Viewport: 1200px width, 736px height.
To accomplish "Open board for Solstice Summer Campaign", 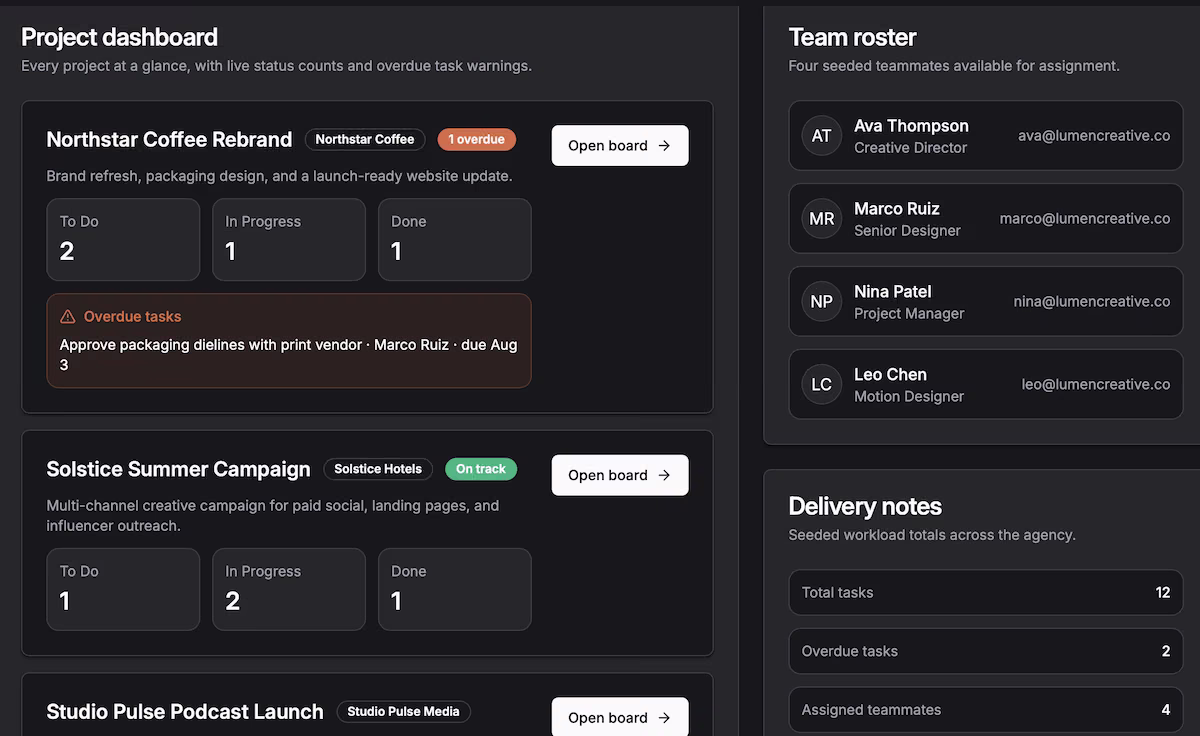I will click(620, 475).
